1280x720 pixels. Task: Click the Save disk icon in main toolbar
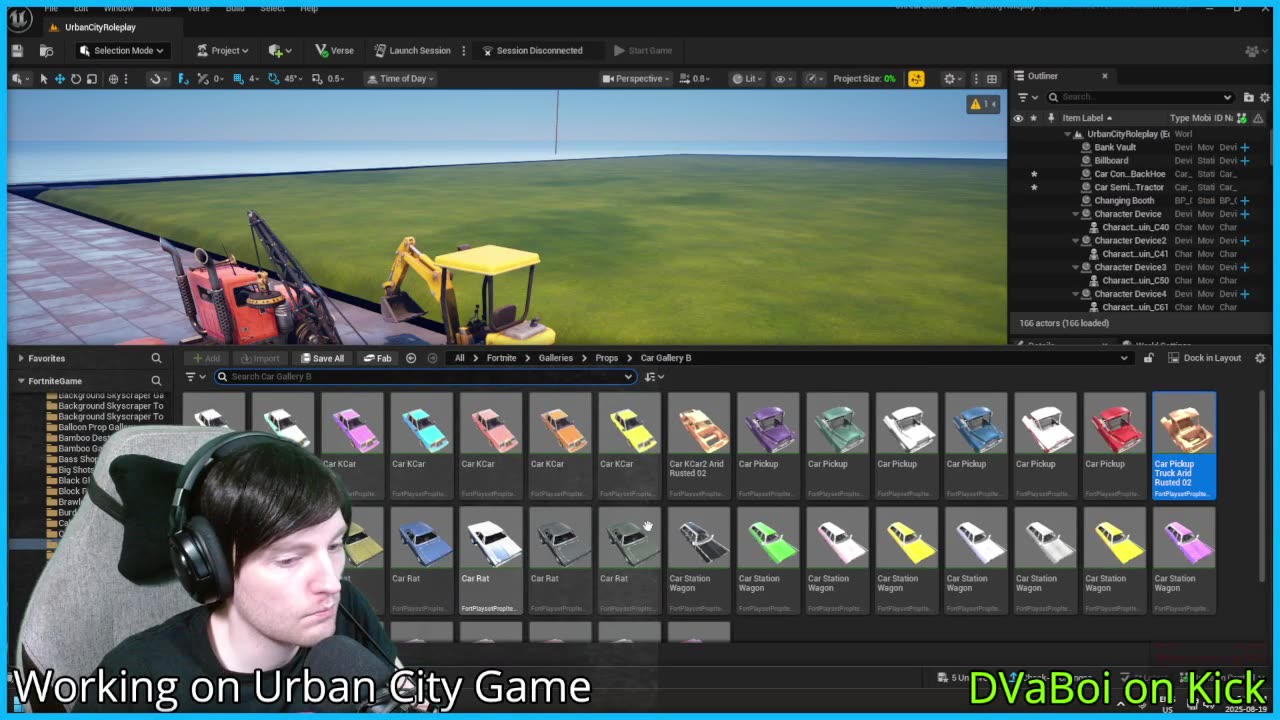click(17, 50)
